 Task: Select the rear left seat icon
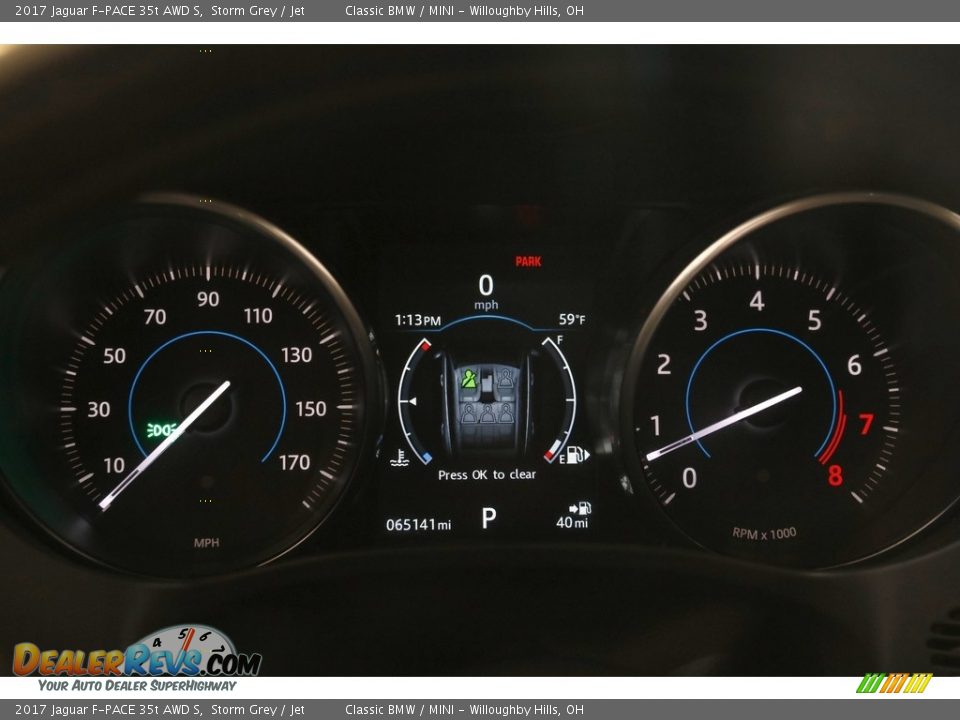coord(470,413)
